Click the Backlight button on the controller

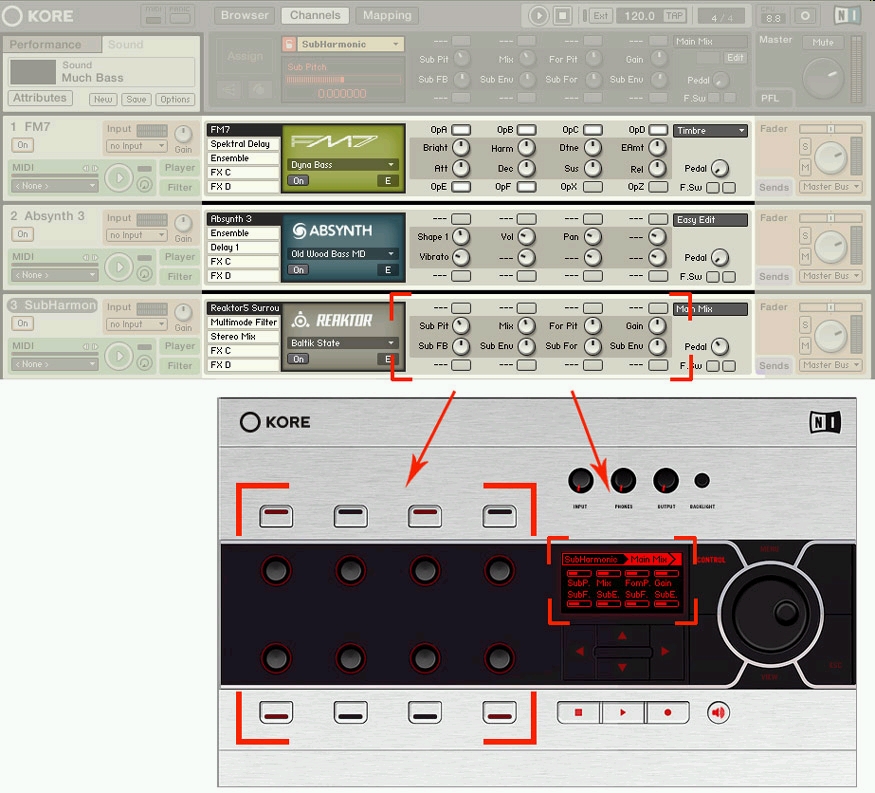coord(702,480)
